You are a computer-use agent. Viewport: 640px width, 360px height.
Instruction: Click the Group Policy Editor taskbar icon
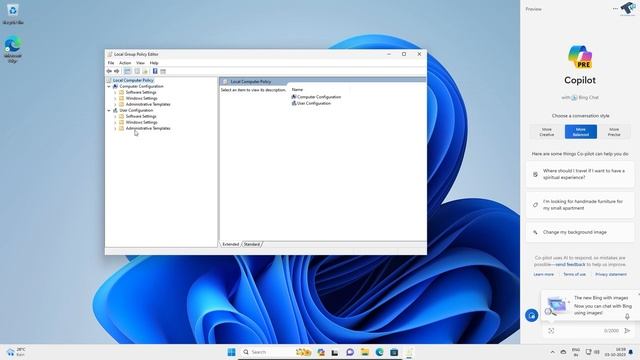click(409, 352)
